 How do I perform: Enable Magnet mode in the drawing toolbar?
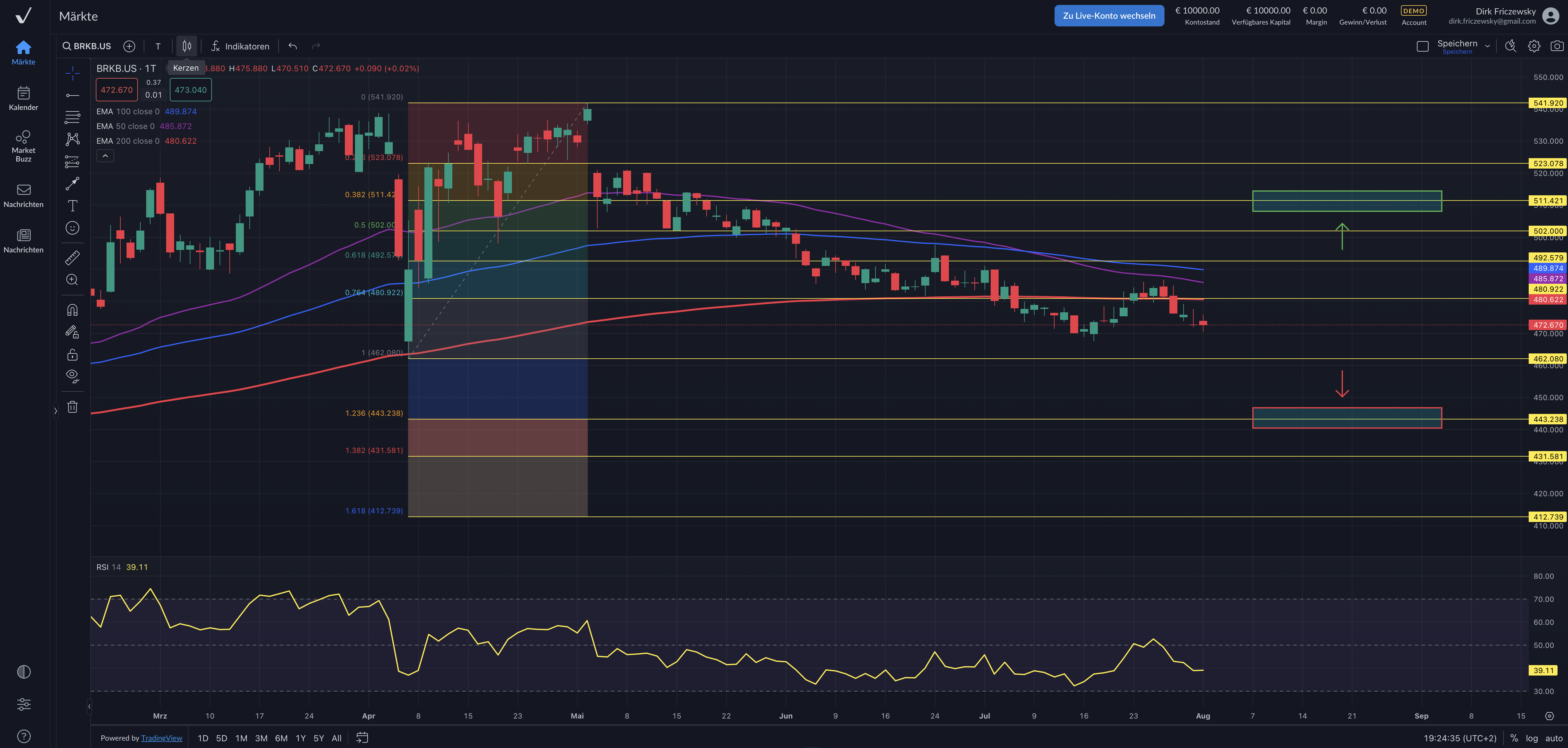pos(72,310)
